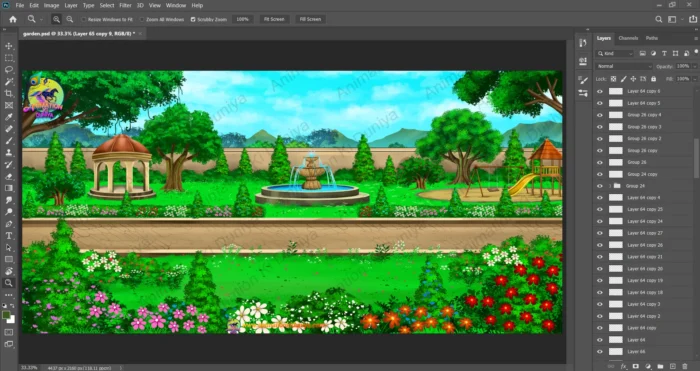The image size is (700, 371).
Task: Open the Normal blend mode dropdown
Action: coord(624,66)
